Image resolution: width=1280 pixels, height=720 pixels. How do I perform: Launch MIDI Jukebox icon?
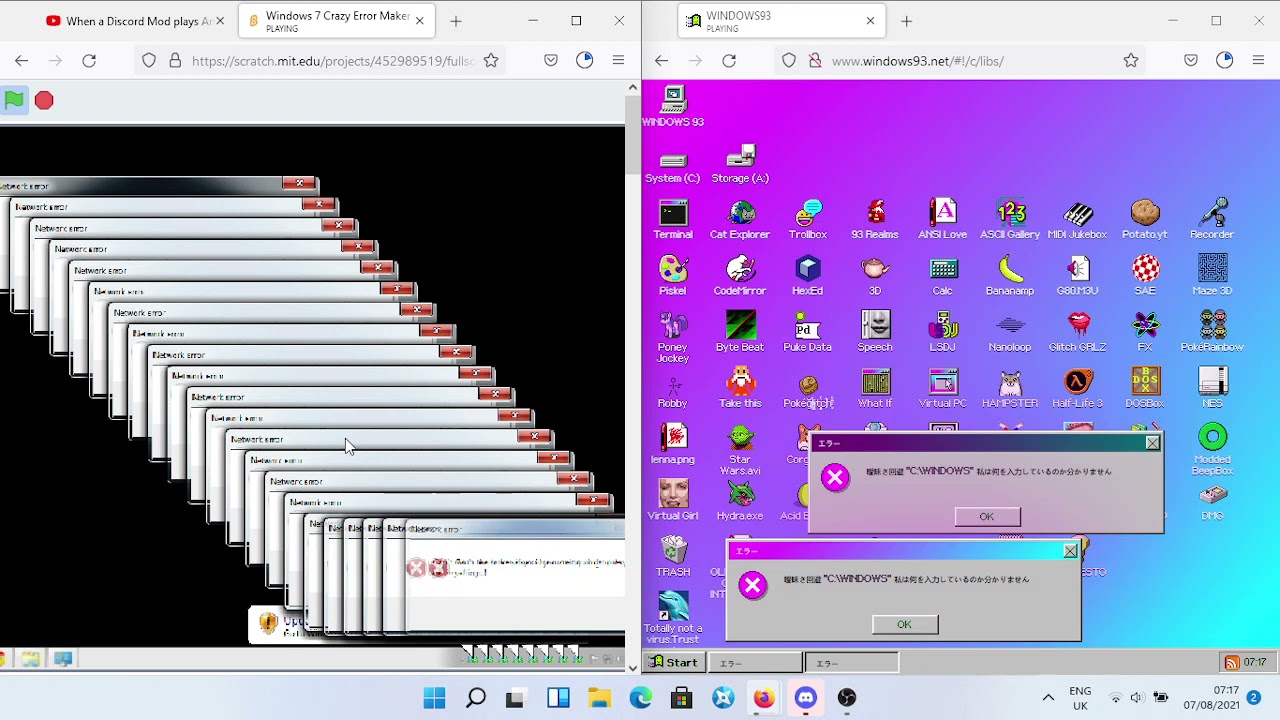[1077, 220]
